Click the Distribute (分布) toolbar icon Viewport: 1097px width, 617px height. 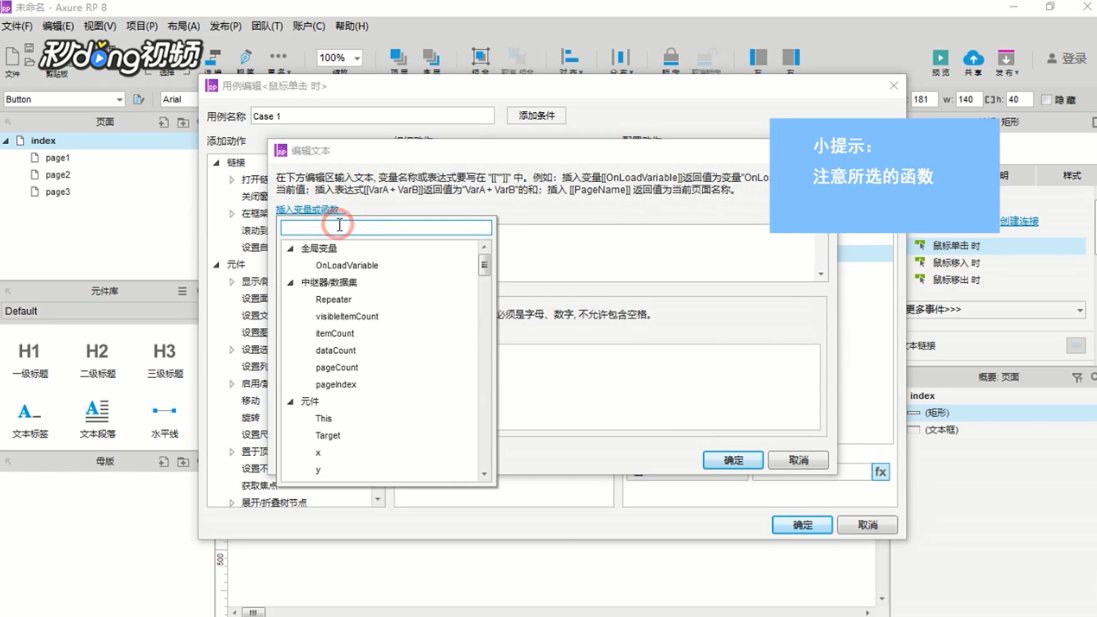coord(621,57)
